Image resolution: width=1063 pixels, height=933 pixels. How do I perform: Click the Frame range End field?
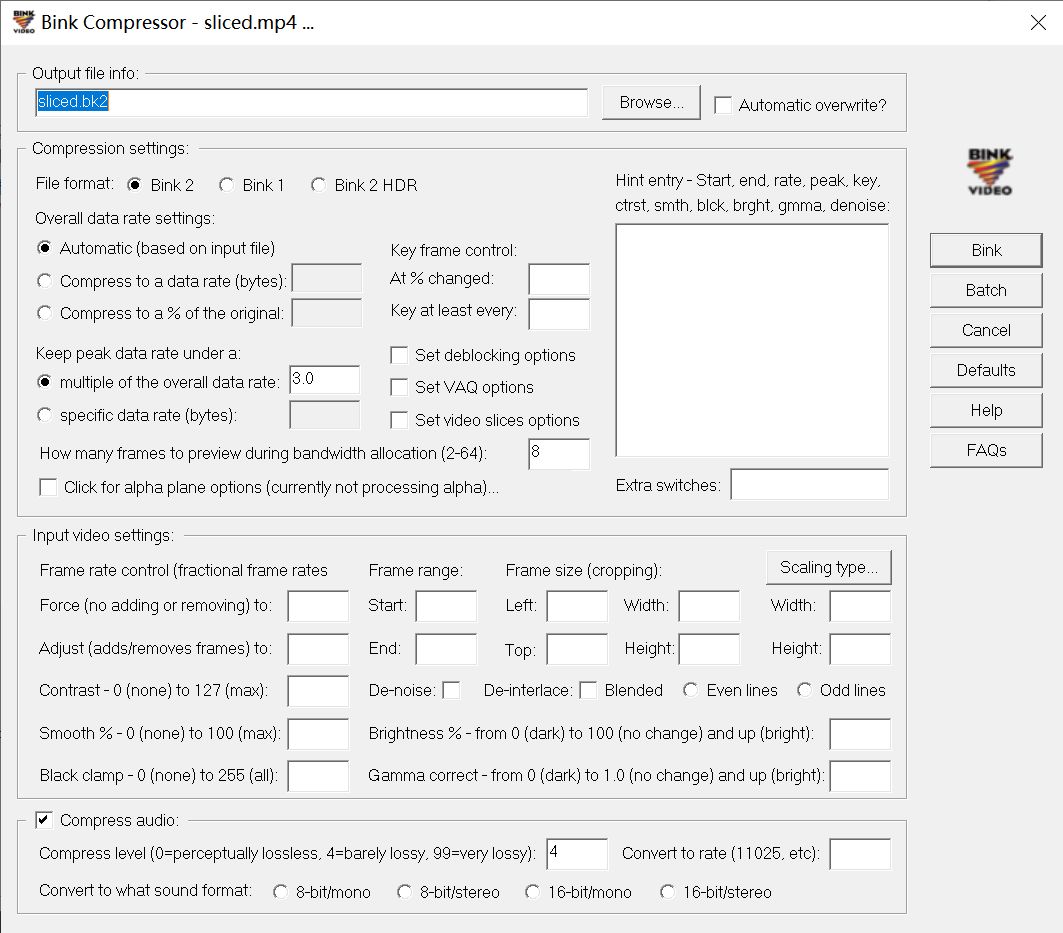pos(446,649)
